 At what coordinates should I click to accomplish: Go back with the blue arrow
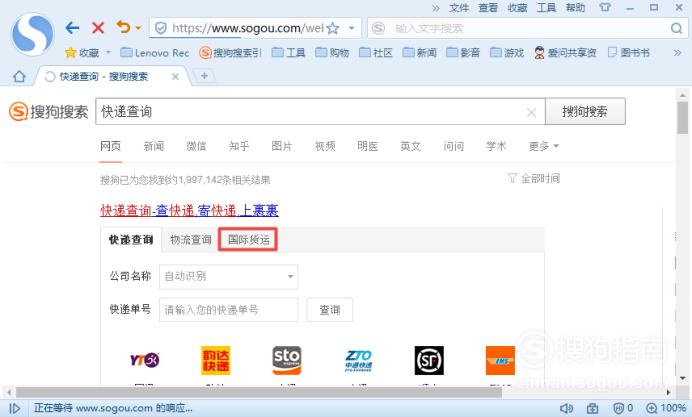[72, 28]
